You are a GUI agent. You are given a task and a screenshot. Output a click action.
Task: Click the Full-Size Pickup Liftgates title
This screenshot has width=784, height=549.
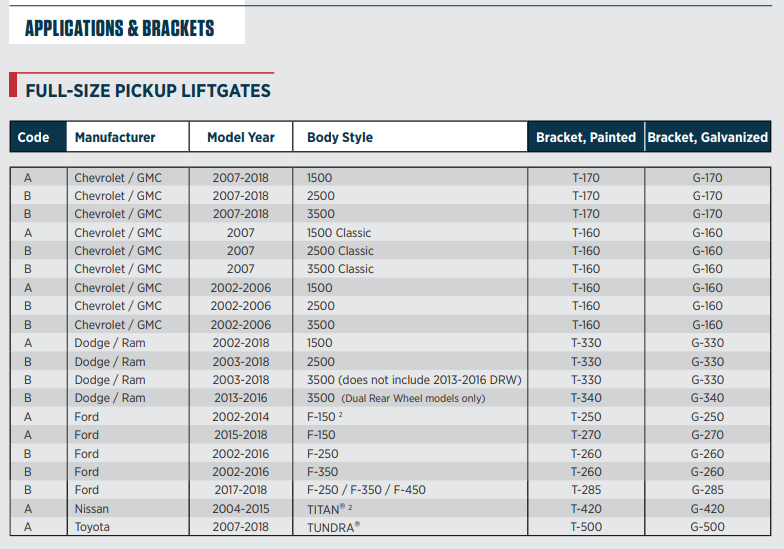coord(148,90)
